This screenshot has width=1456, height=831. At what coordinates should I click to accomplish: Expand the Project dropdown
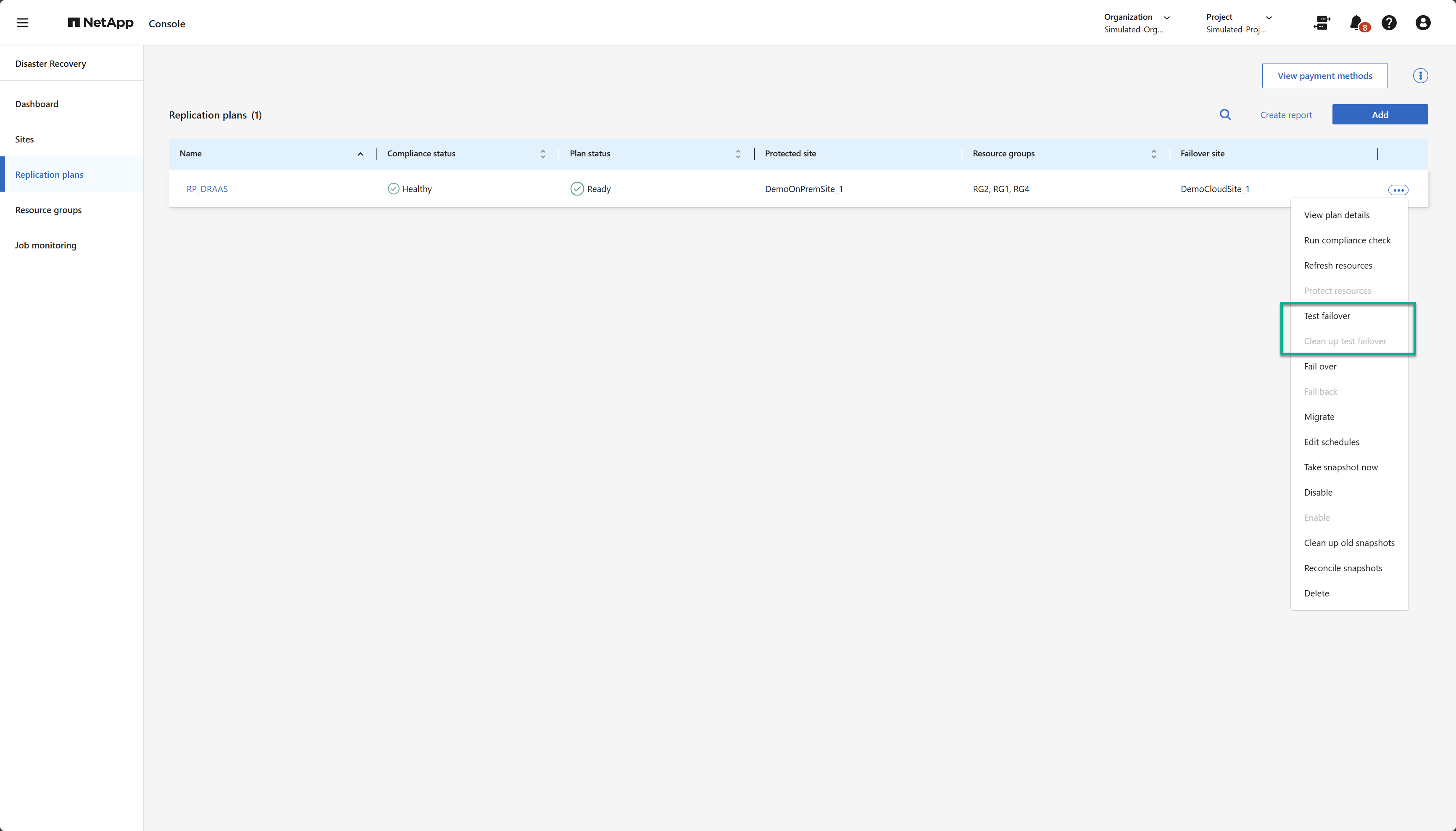pyautogui.click(x=1269, y=18)
